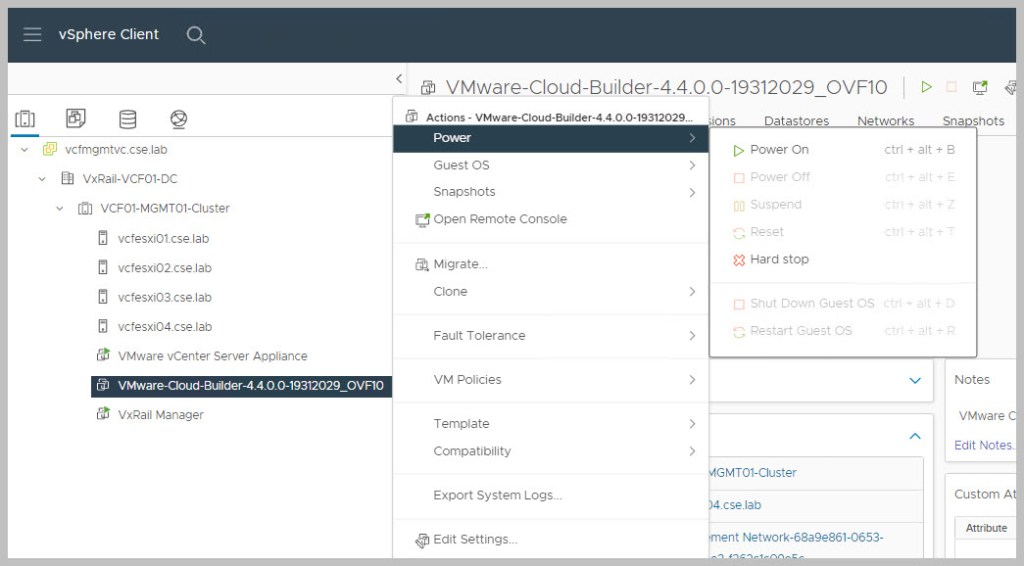Collapse the VCF01-MGMT01-Cluster node

pos(60,209)
